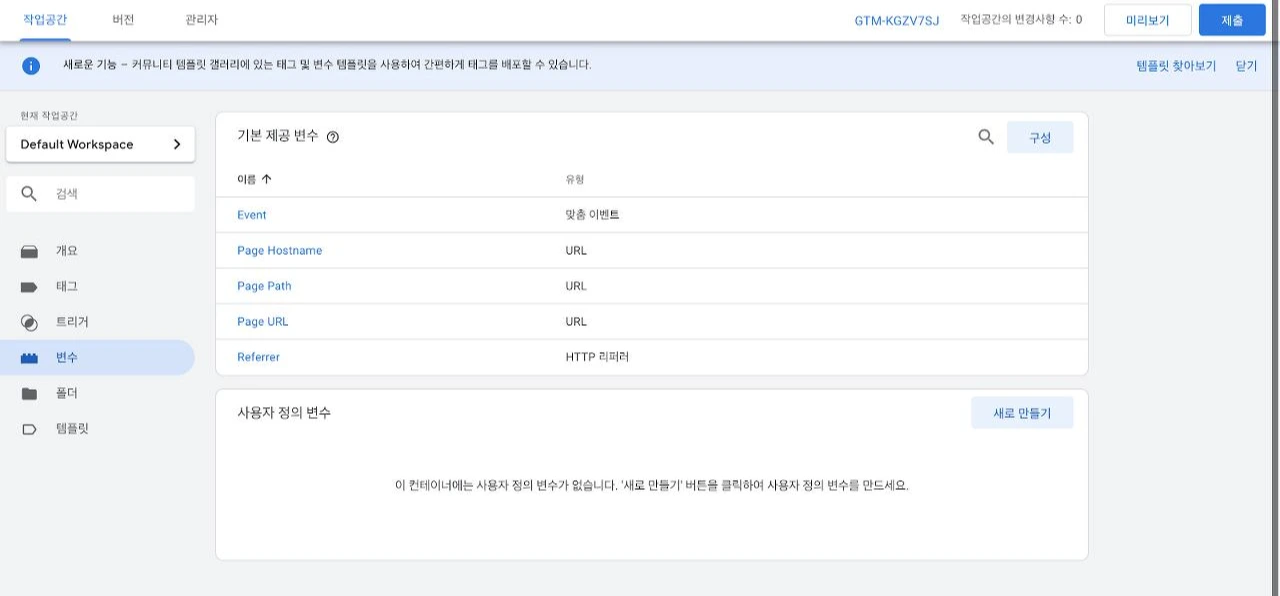Screen dimensions: 1280x596
Task: Open the Page Path variable
Action: (x=264, y=286)
